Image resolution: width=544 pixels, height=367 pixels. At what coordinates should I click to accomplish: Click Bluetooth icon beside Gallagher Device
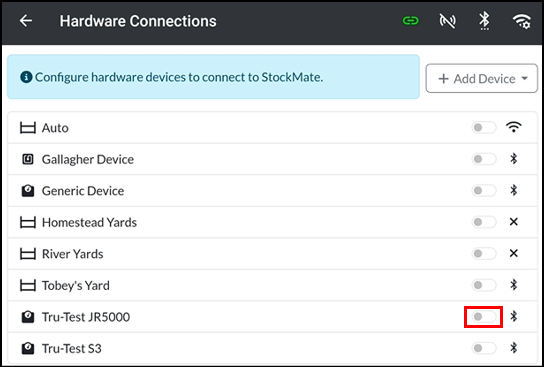(x=514, y=159)
